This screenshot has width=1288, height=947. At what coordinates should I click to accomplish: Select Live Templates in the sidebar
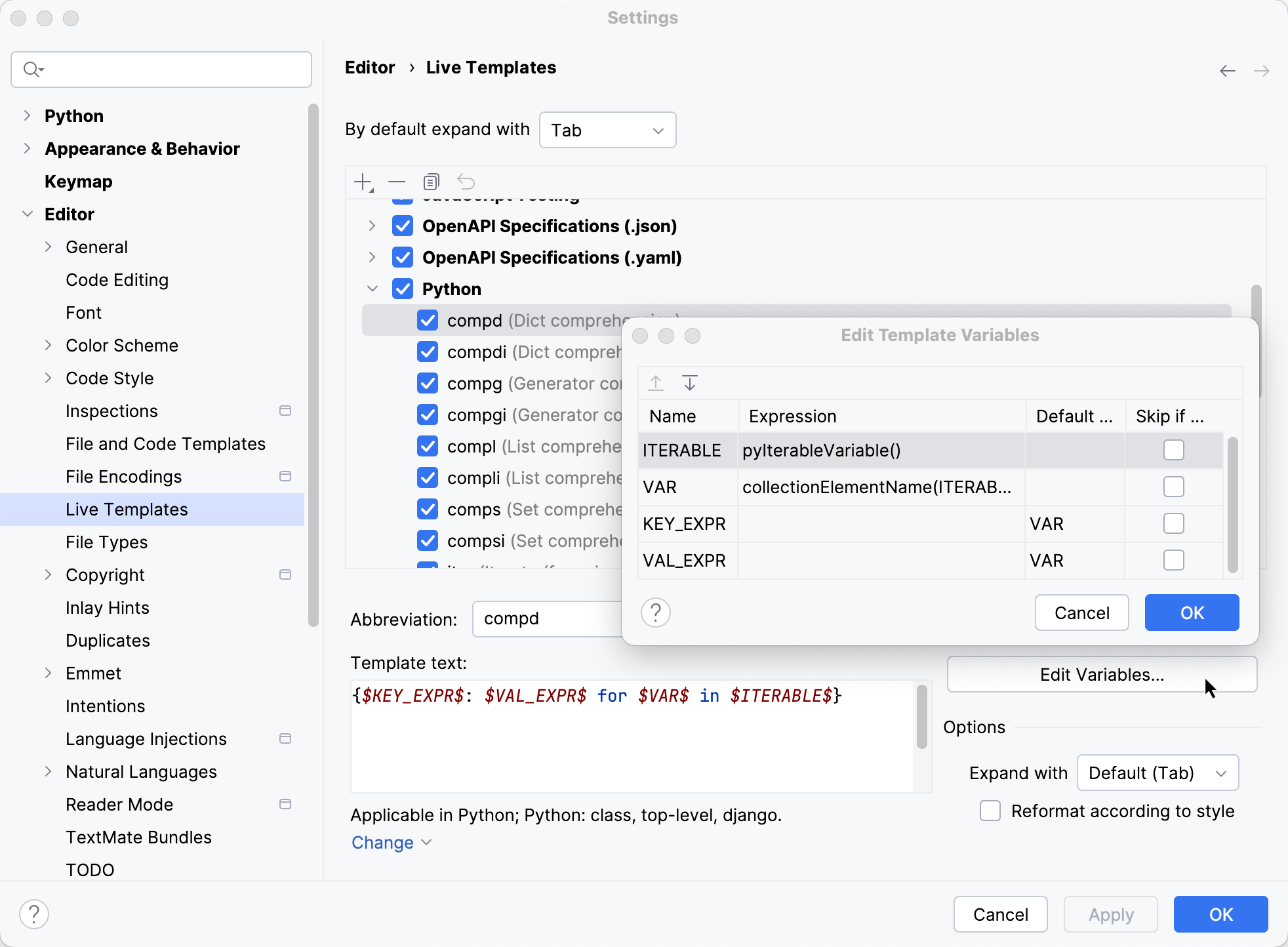coord(127,510)
